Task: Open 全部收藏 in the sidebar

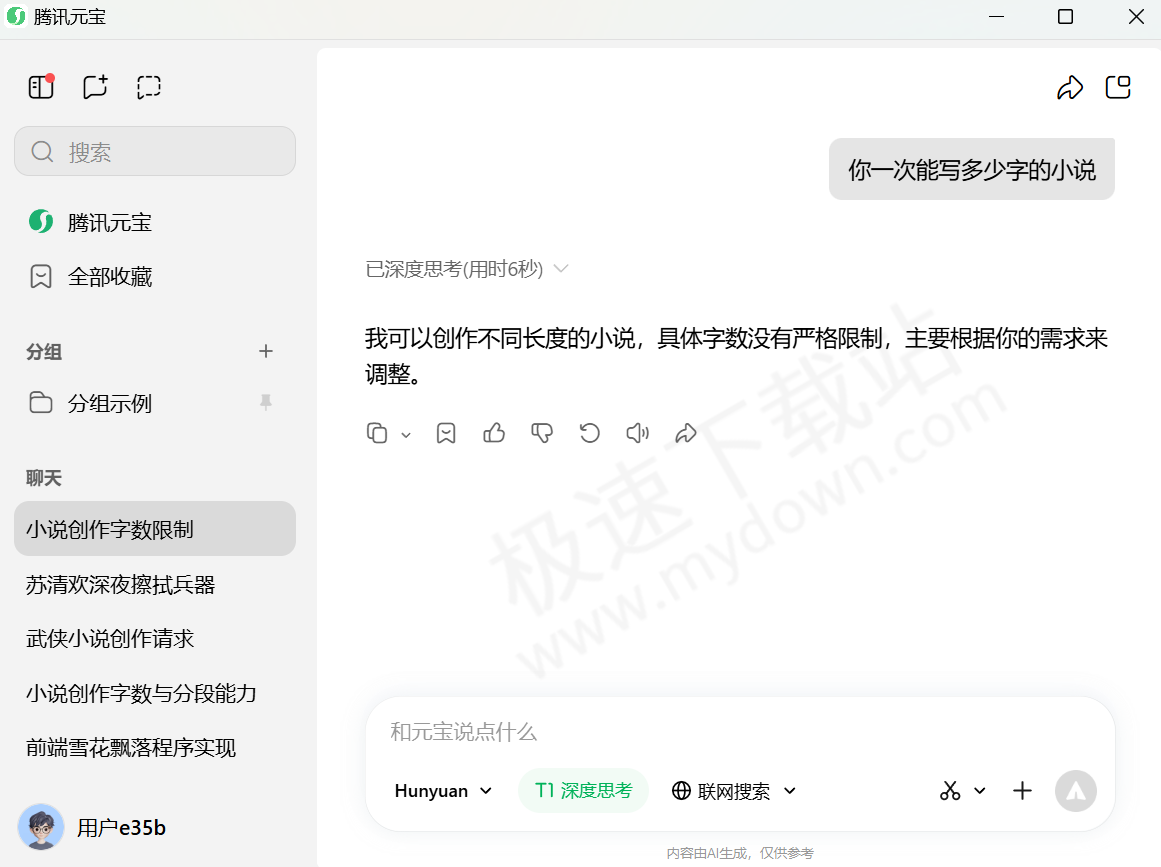Action: (x=110, y=277)
